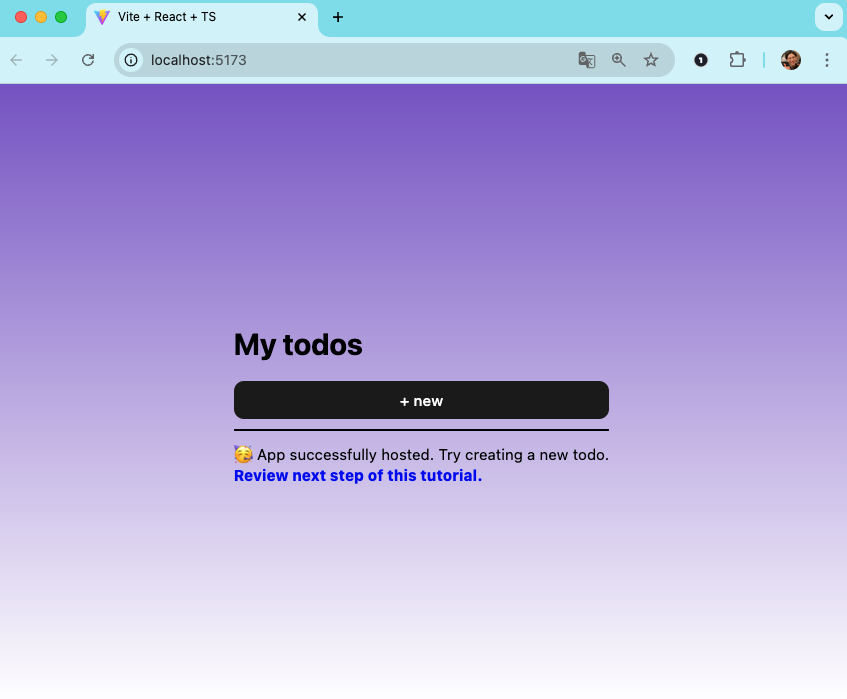
Task: Click the red window close button
Action: [21, 17]
